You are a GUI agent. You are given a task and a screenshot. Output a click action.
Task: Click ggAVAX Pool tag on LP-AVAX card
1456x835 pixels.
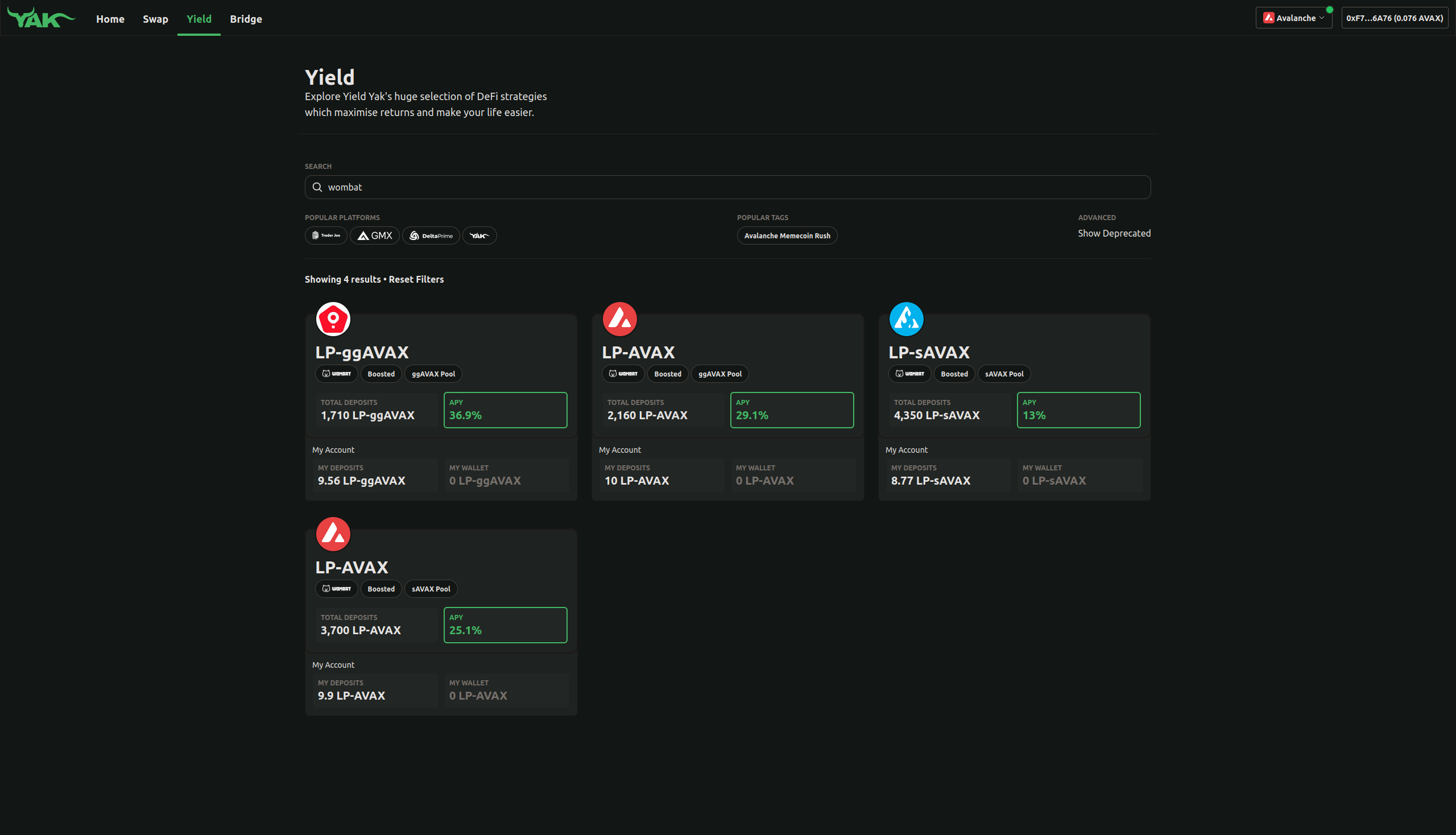point(720,374)
